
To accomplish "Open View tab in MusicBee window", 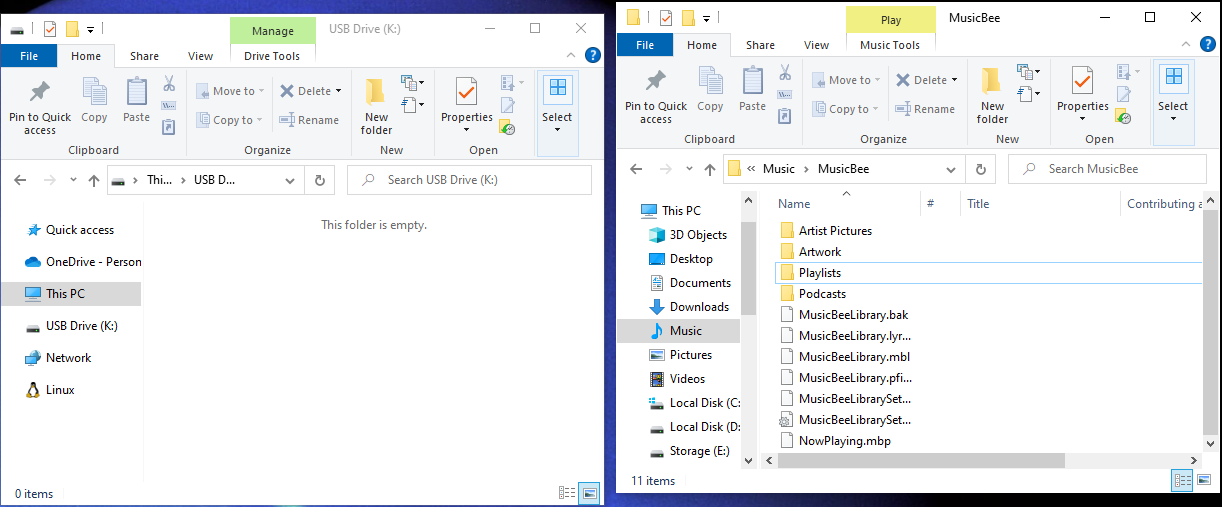I will click(817, 45).
